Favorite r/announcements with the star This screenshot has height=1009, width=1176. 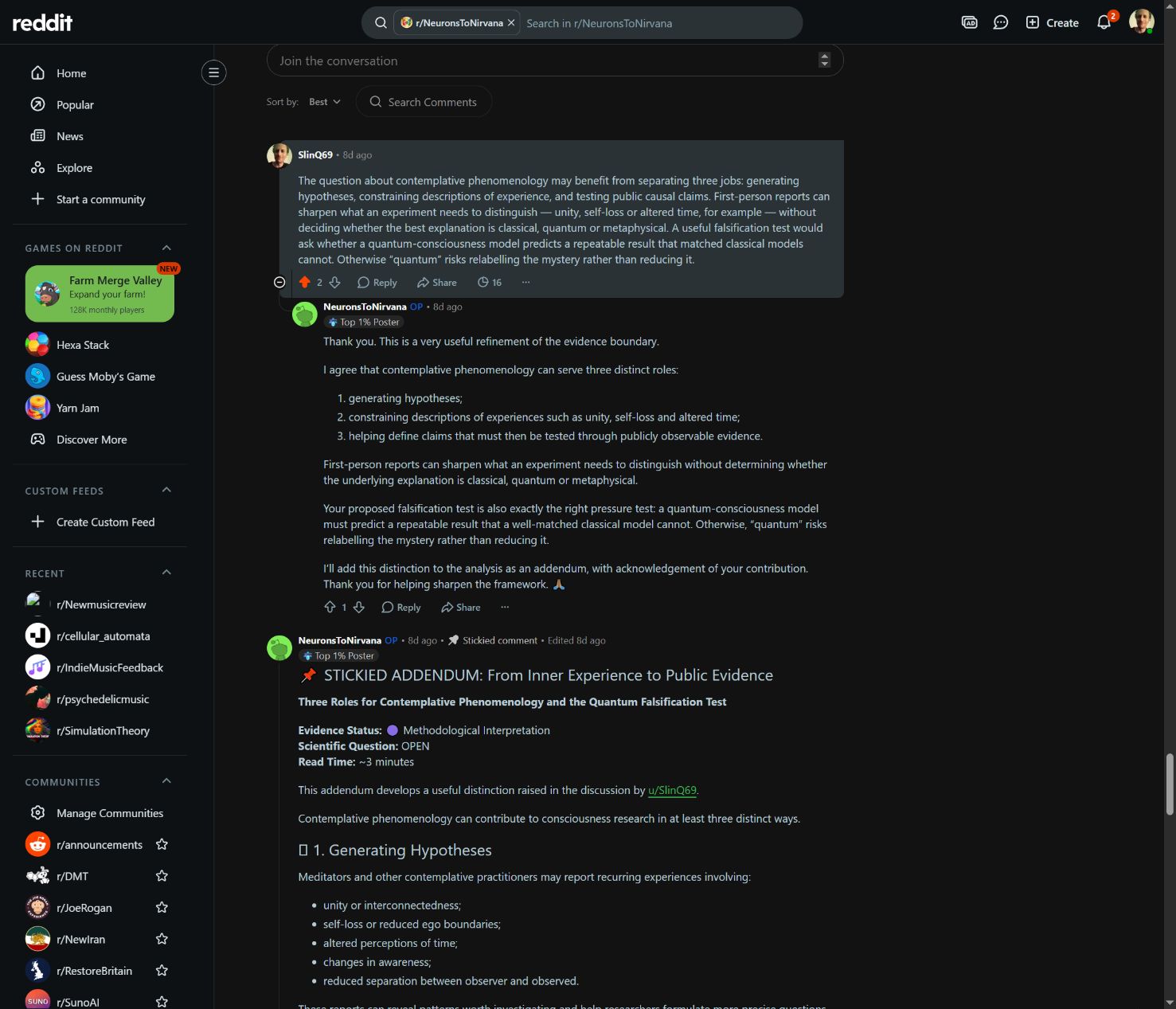coord(162,844)
